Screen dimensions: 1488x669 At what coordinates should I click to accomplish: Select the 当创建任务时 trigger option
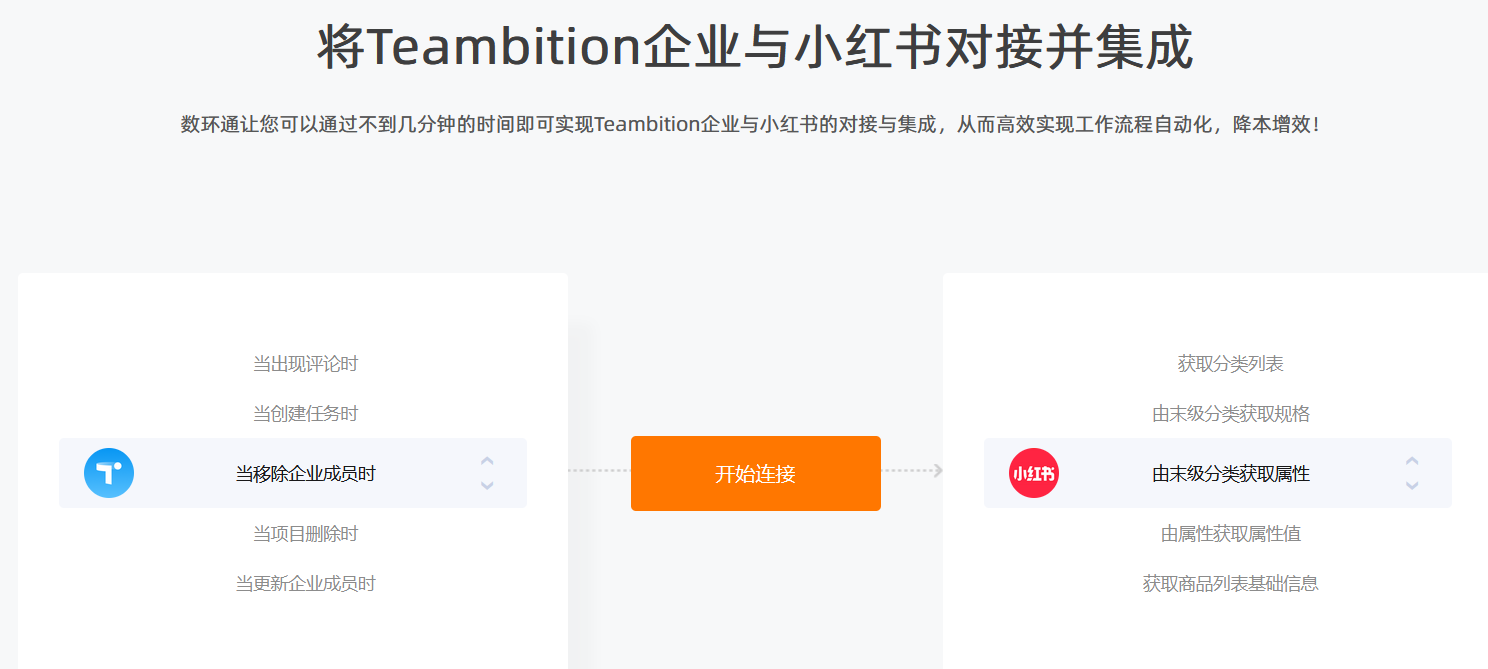[x=305, y=414]
